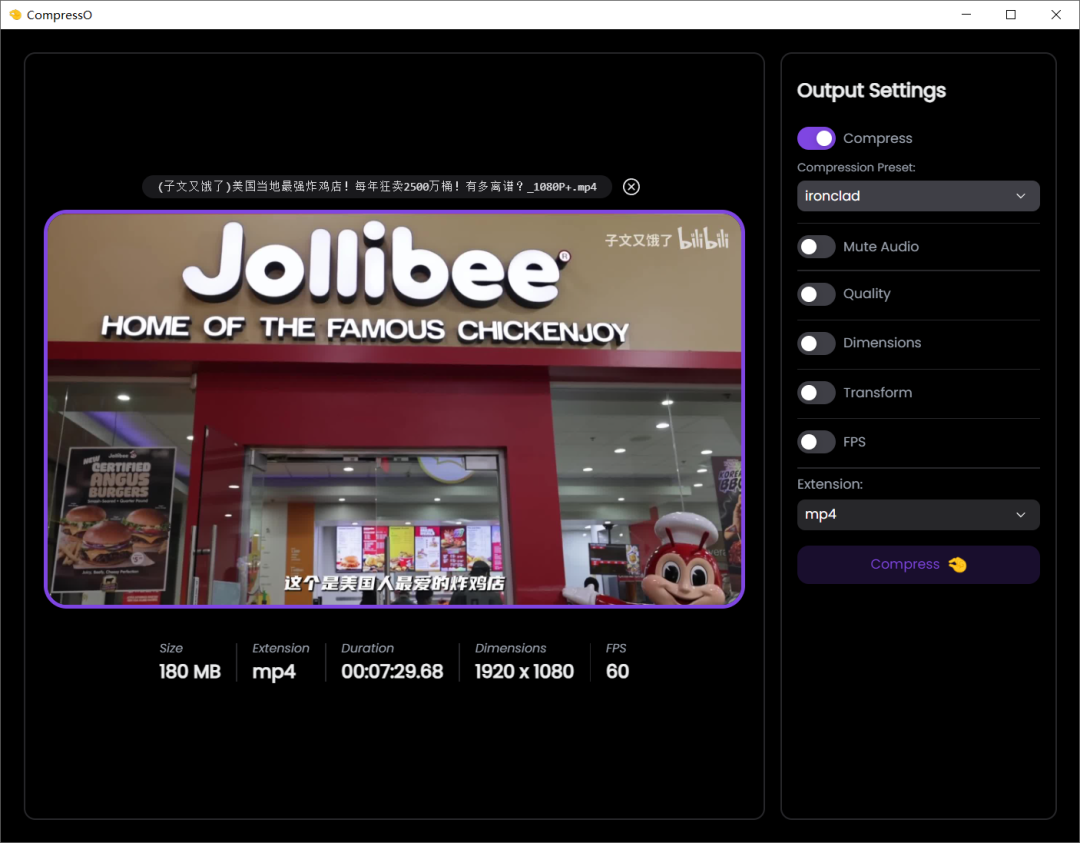Open the Compression Preset dropdown showing ironclad
The image size is (1080, 843).
point(917,196)
